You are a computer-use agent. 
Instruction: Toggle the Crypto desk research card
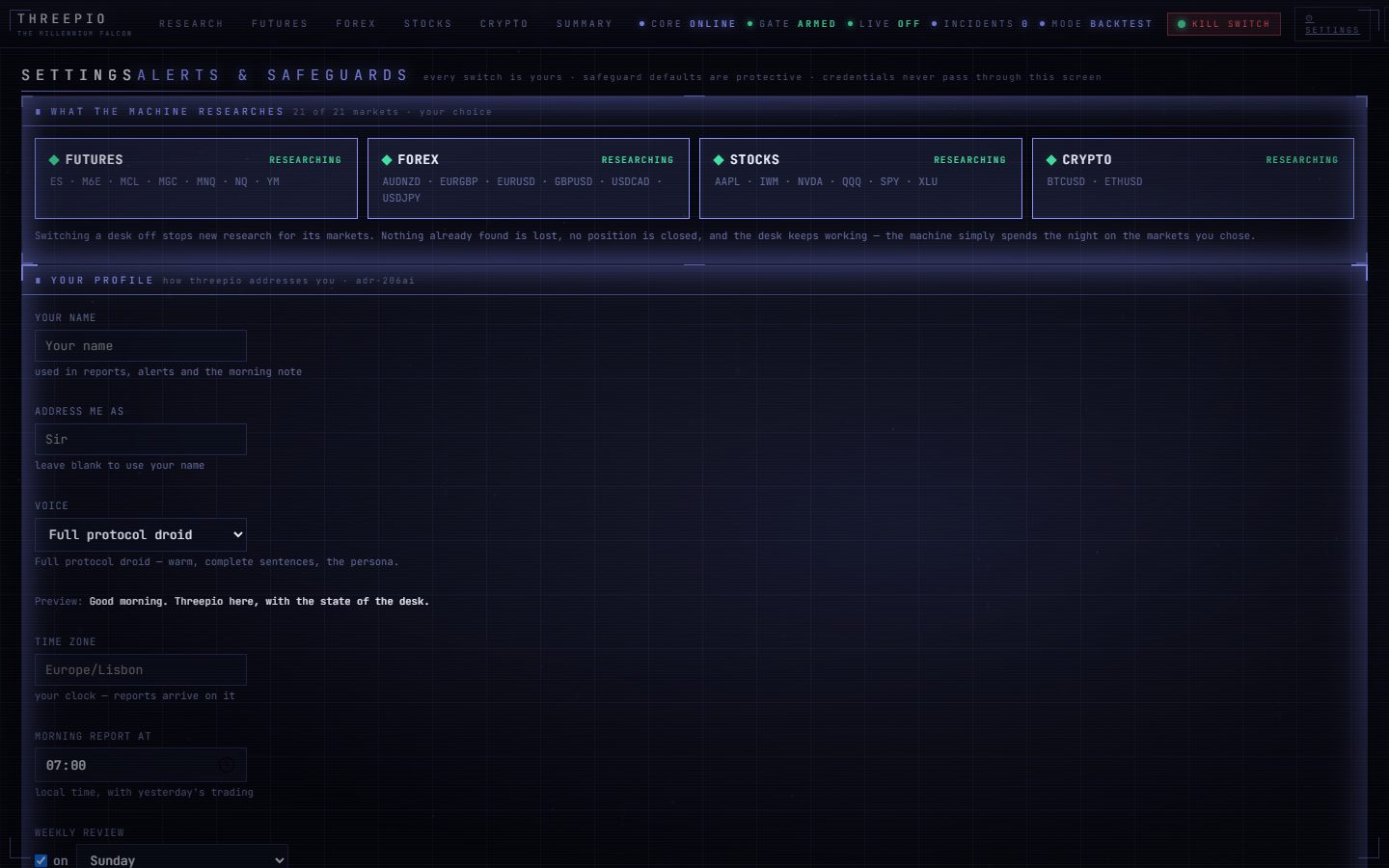[x=1193, y=178]
